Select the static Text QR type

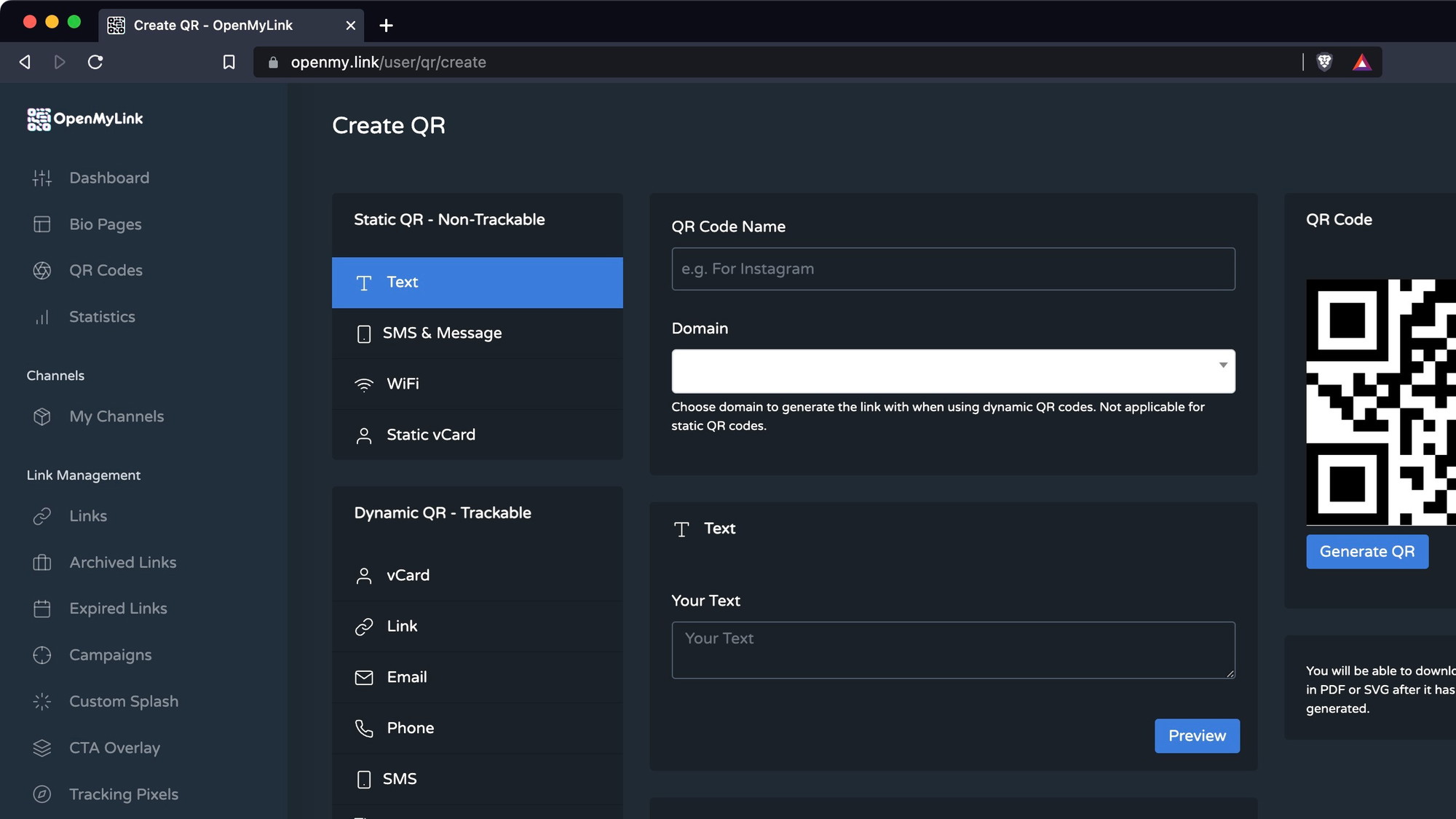(478, 282)
